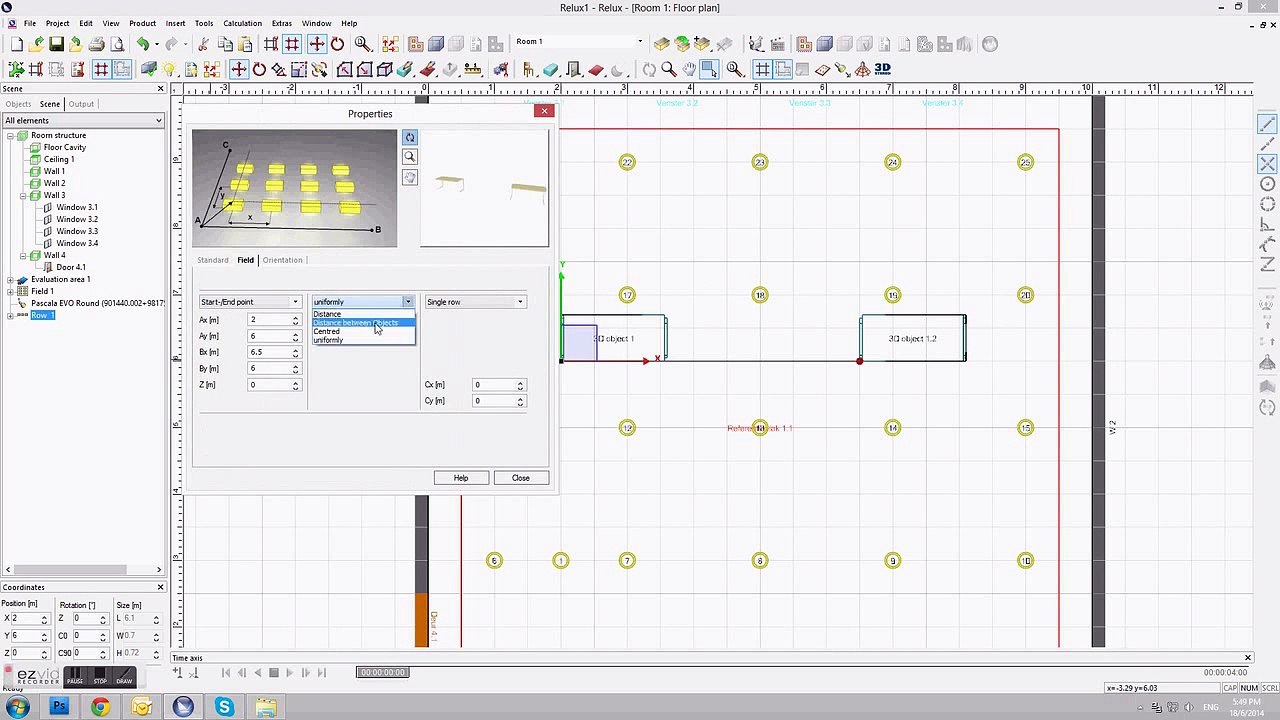Create a new project with the New icon
This screenshot has width=1280, height=720.
tap(17, 44)
